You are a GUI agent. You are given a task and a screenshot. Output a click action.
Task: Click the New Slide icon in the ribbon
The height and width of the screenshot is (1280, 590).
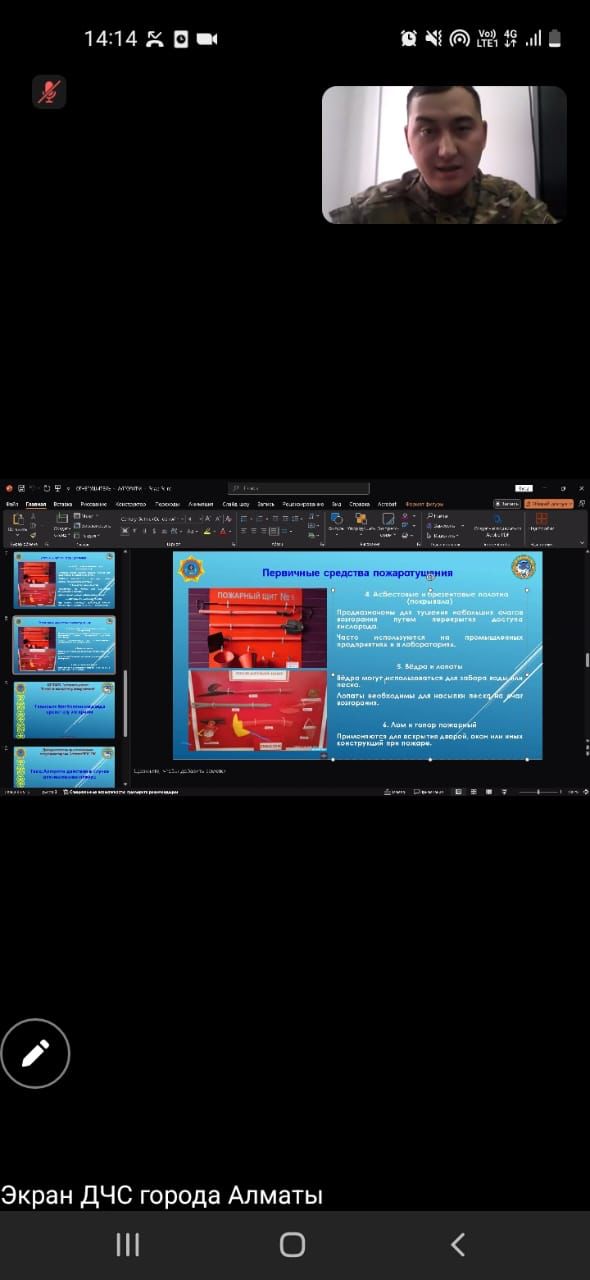pos(61,519)
